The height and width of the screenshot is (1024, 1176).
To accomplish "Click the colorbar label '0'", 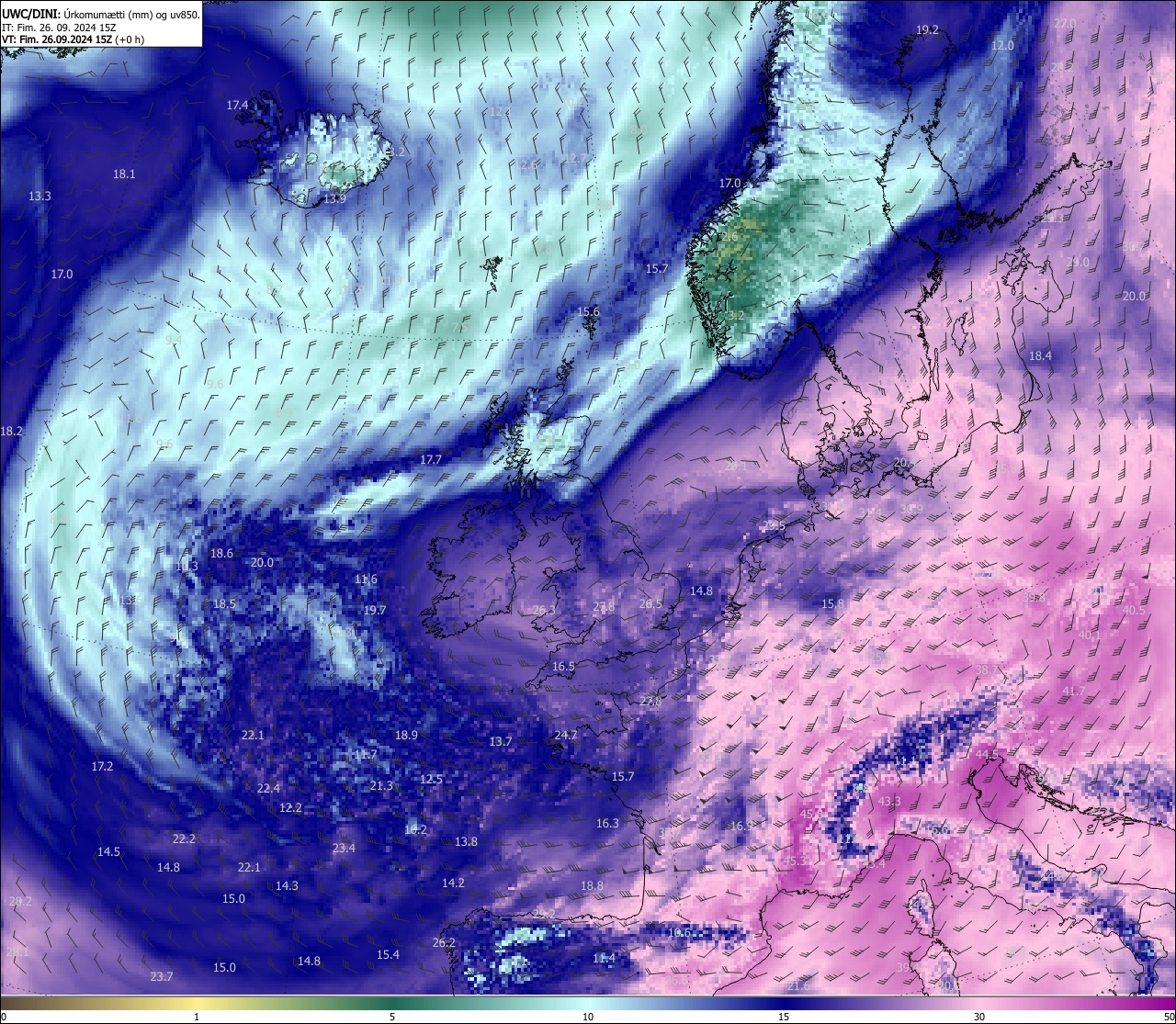I will (x=3, y=1017).
